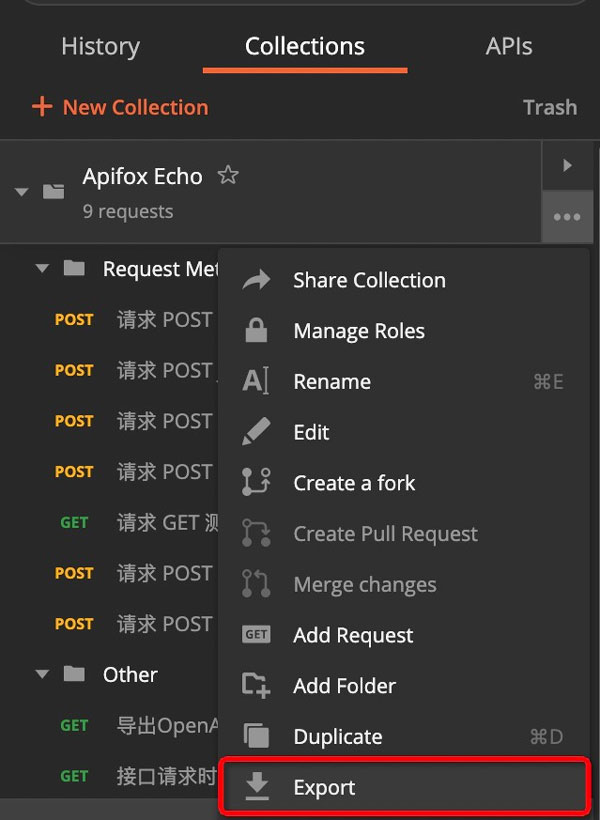Click the Manage Roles lock icon
The image size is (600, 820).
(x=257, y=331)
